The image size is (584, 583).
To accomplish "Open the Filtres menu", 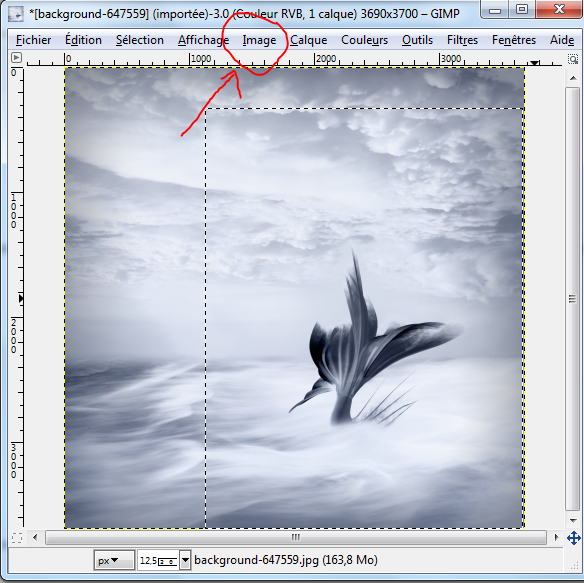I will (462, 40).
